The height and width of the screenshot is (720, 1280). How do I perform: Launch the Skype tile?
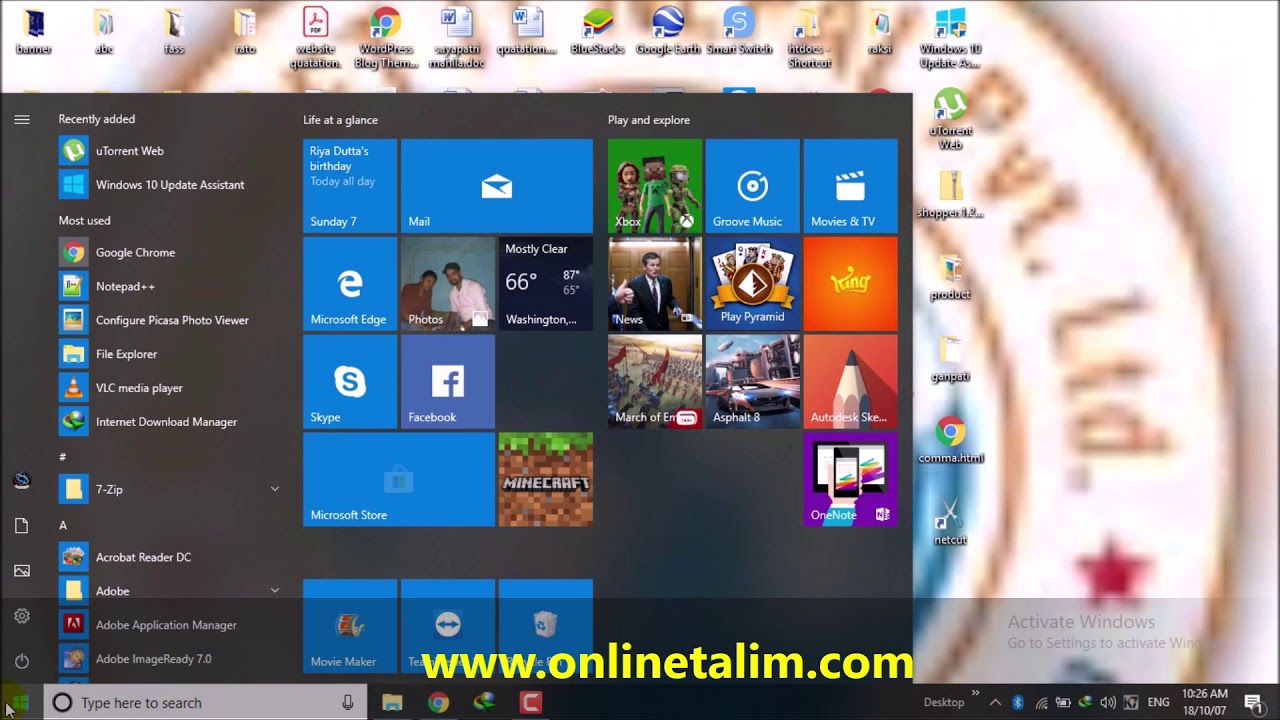350,382
